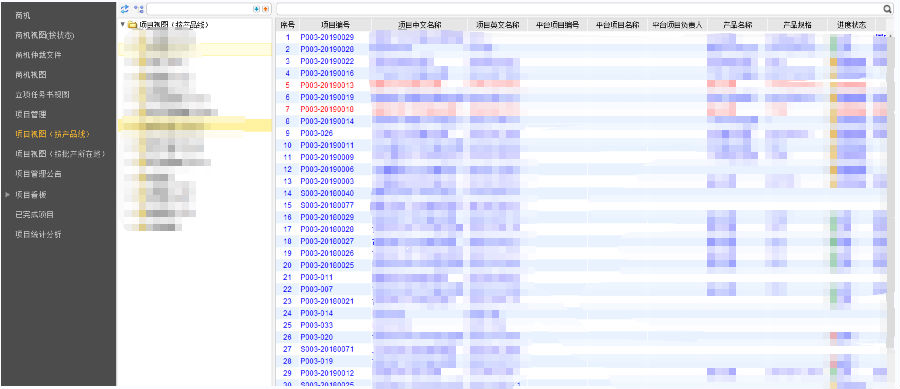Viewport: 900px width, 389px height.
Task: Open project S003-20180077
Action: click(x=327, y=205)
